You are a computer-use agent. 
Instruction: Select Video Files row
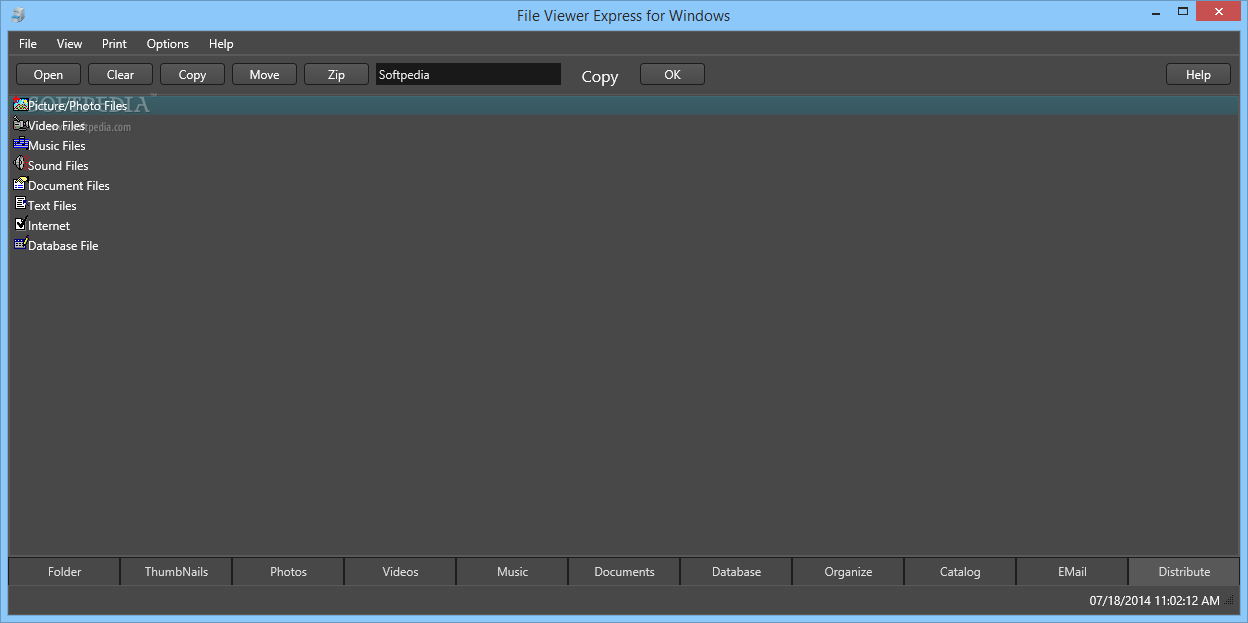coord(623,125)
